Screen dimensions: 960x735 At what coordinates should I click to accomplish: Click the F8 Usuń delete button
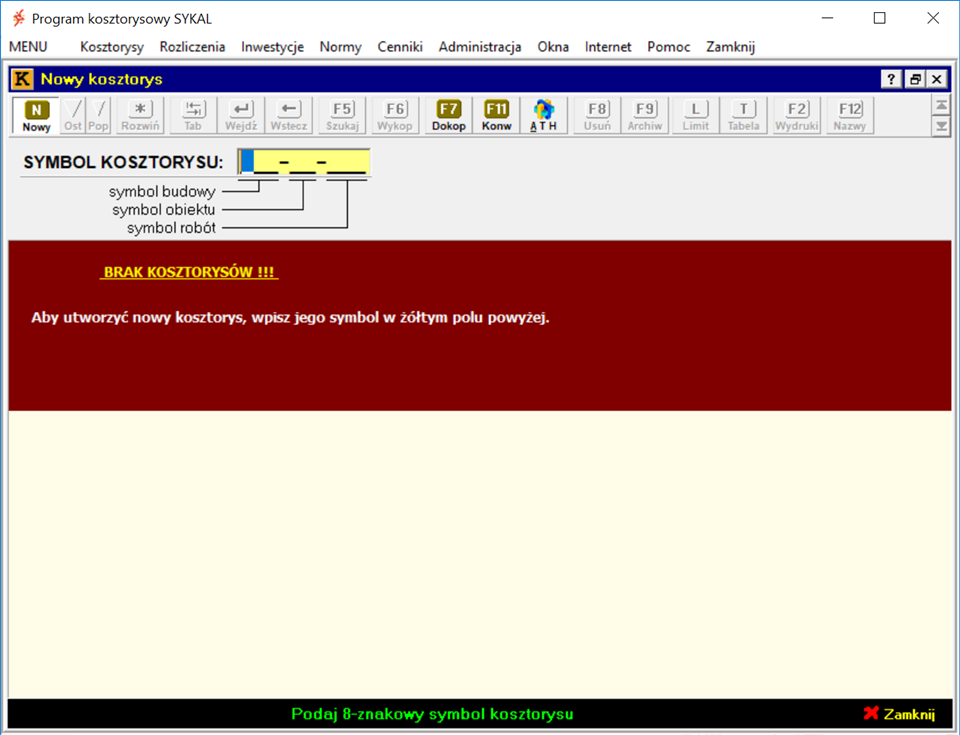click(598, 116)
